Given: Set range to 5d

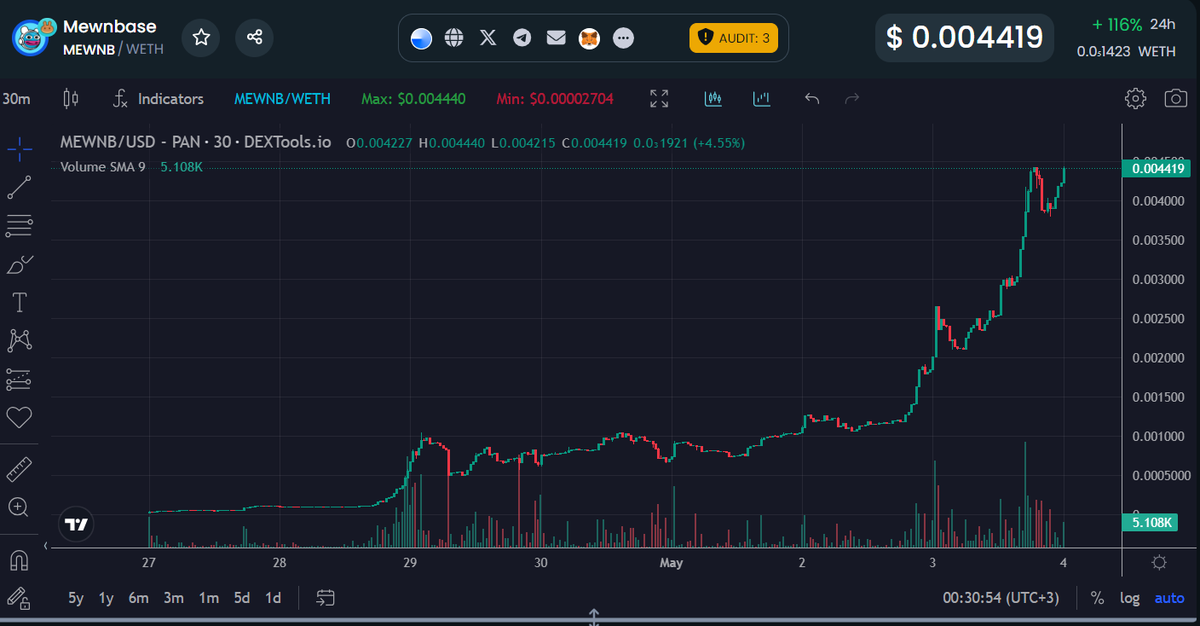Looking at the screenshot, I should [241, 598].
